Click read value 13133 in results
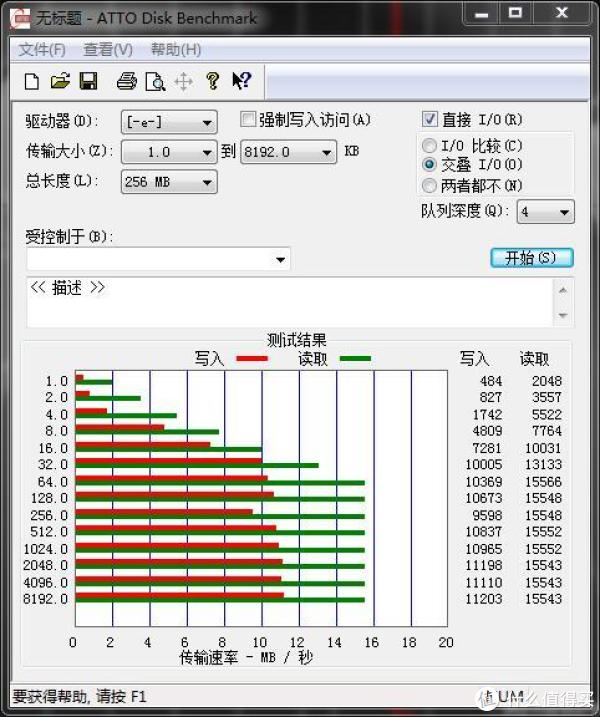This screenshot has height=717, width=600. [x=543, y=464]
